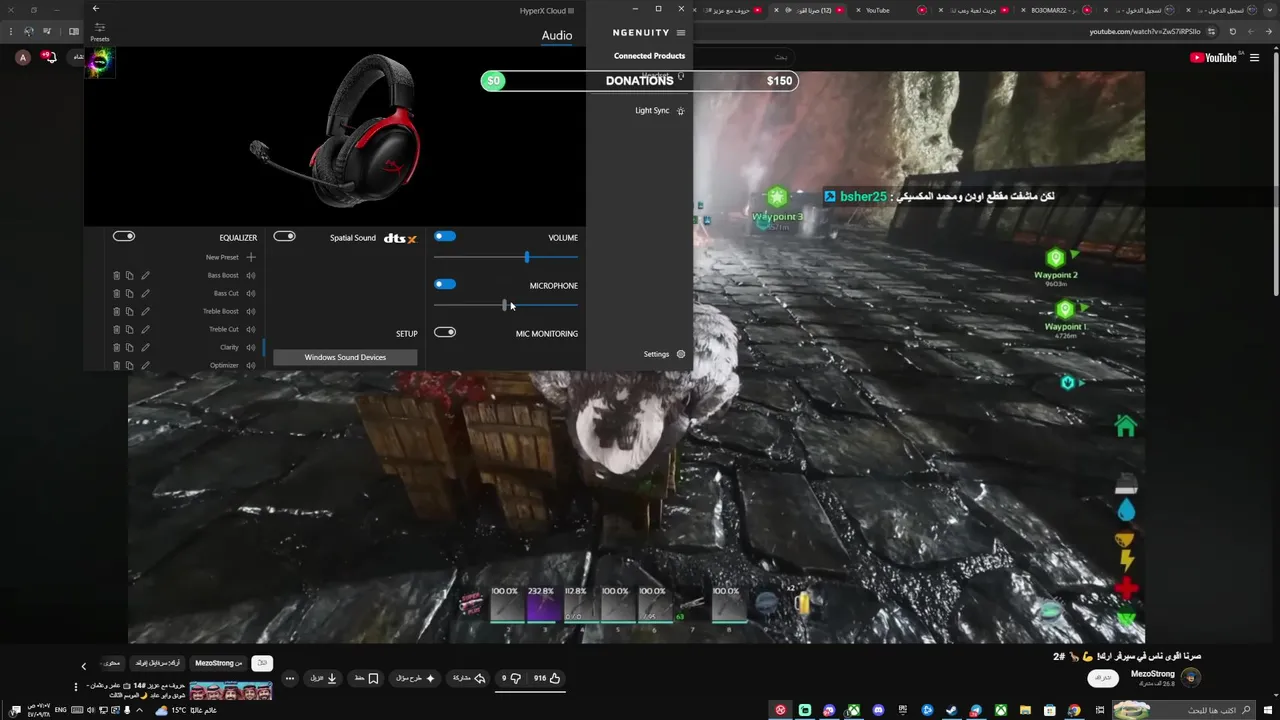1280x720 pixels.
Task: Delete the Bass Boost preset
Action: pos(116,276)
